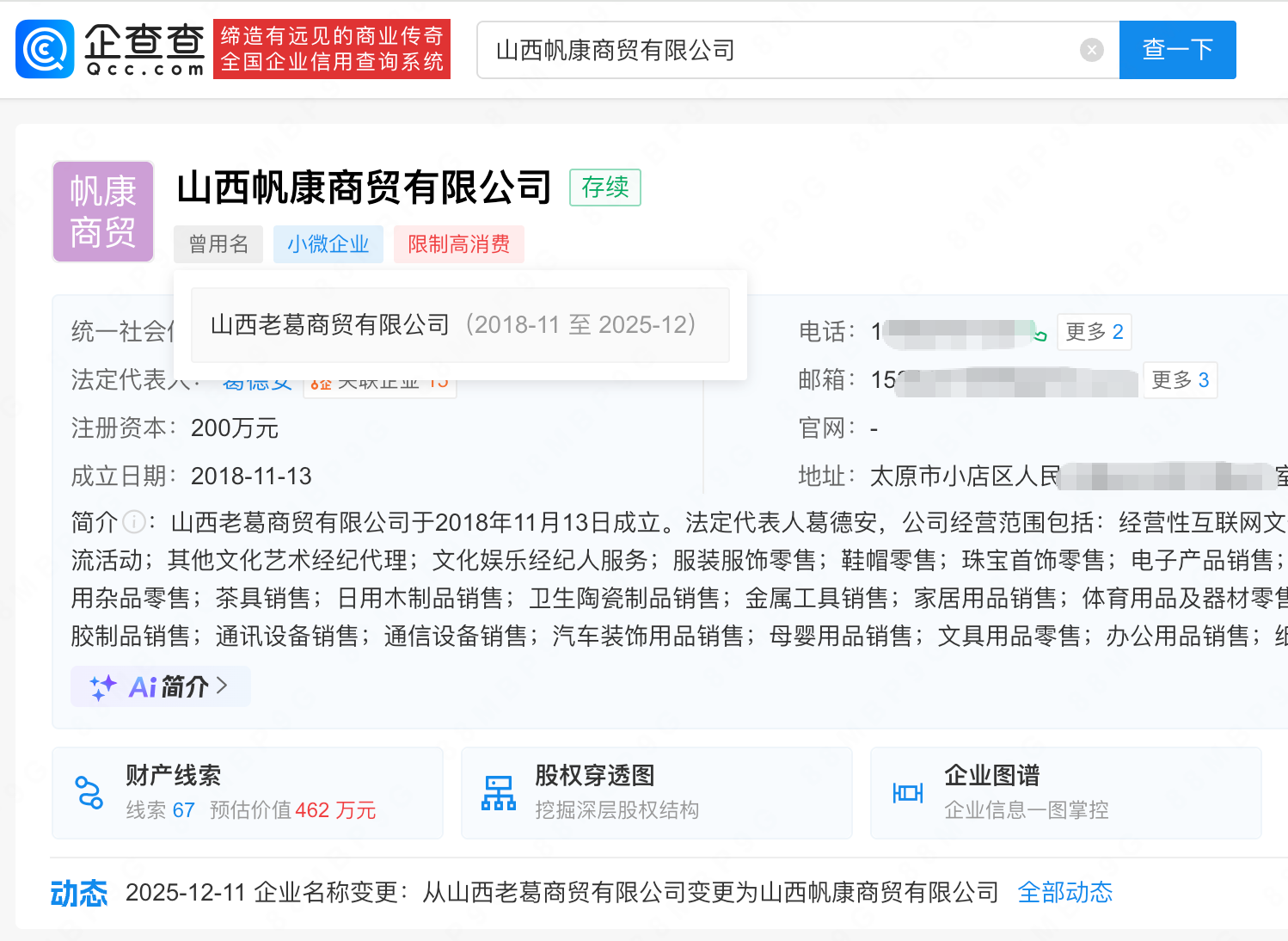Click the 财产线索 node icon
Viewport: 1288px width, 941px height.
pos(89,792)
